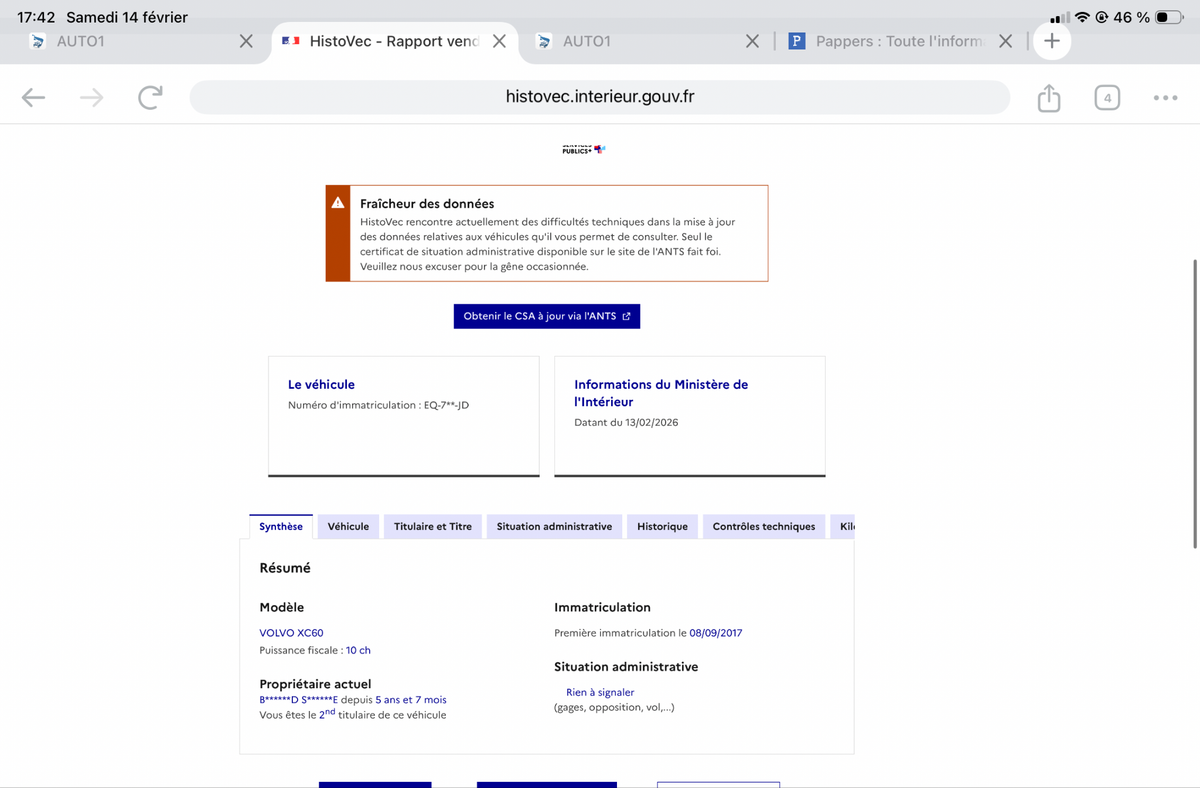Add a new tab with the plus button
The height and width of the screenshot is (788, 1200).
coord(1052,41)
